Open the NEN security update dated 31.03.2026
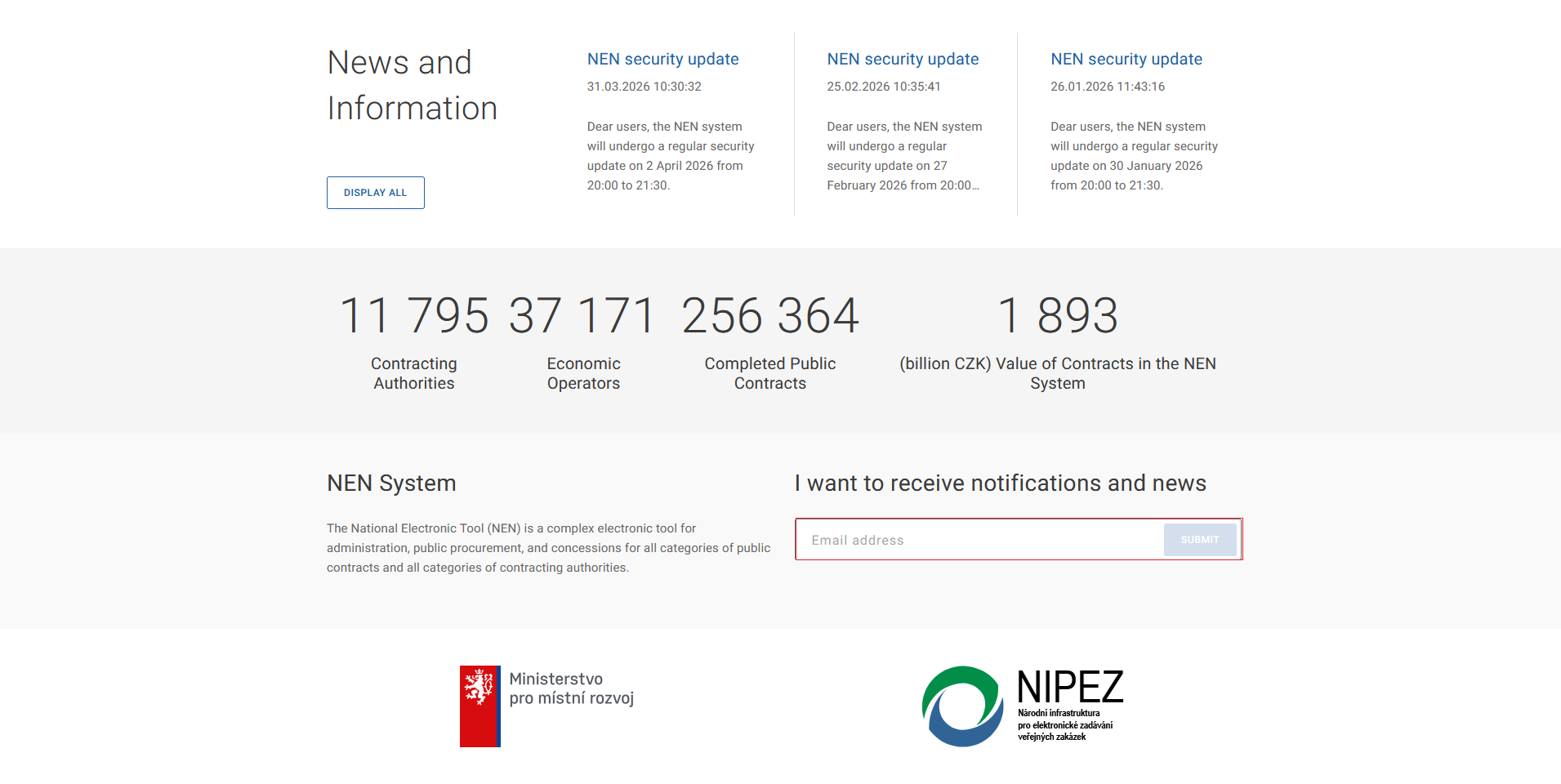Image resolution: width=1561 pixels, height=784 pixels. click(x=662, y=59)
